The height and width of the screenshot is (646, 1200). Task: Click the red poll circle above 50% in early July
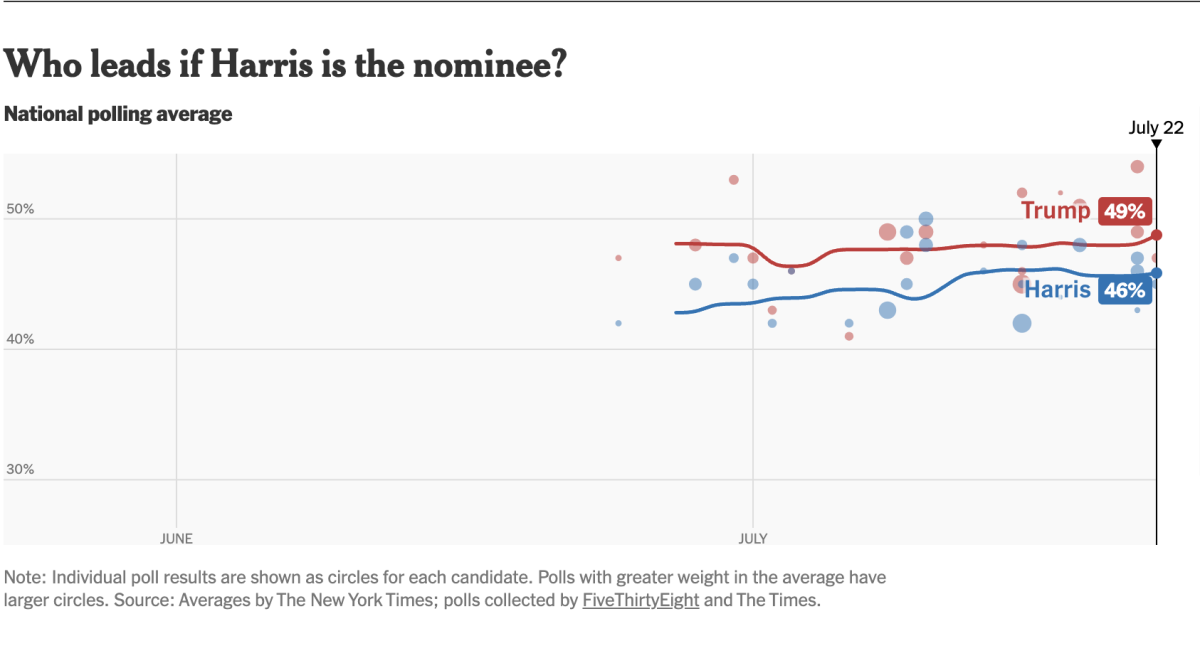[x=733, y=180]
